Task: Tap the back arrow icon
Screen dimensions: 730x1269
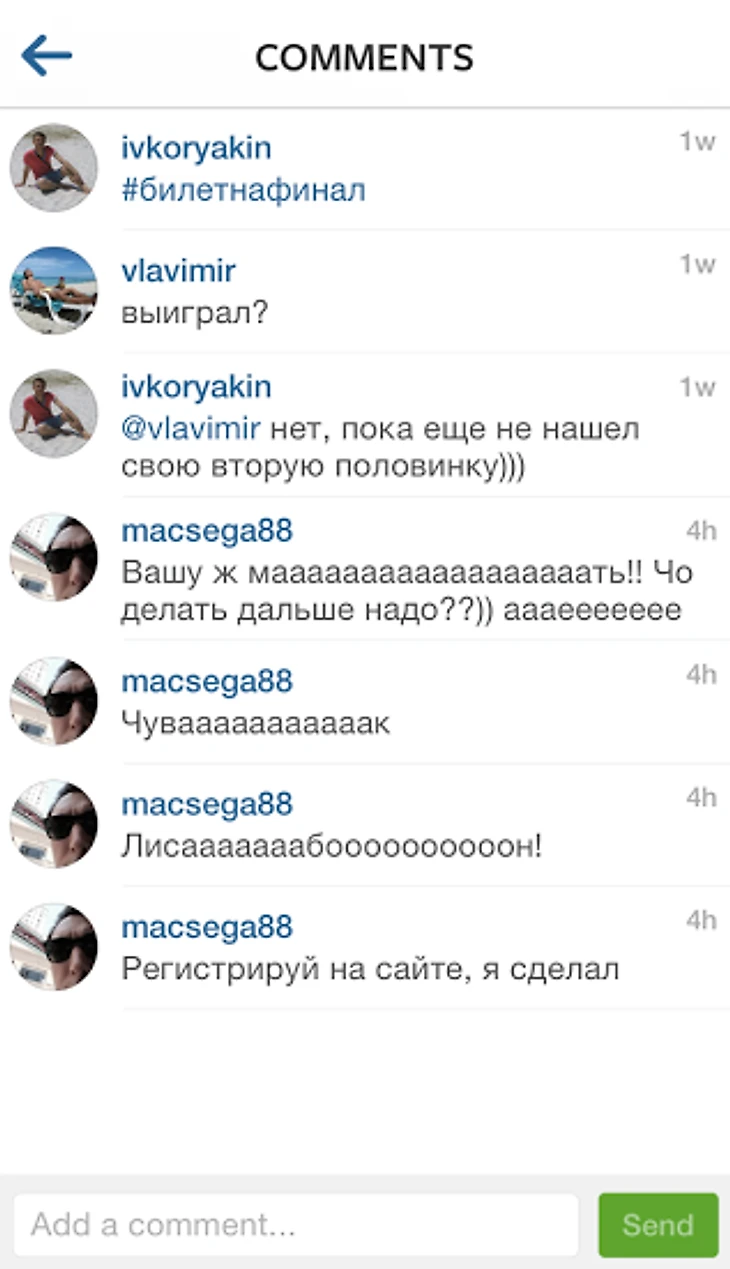Action: pyautogui.click(x=46, y=56)
